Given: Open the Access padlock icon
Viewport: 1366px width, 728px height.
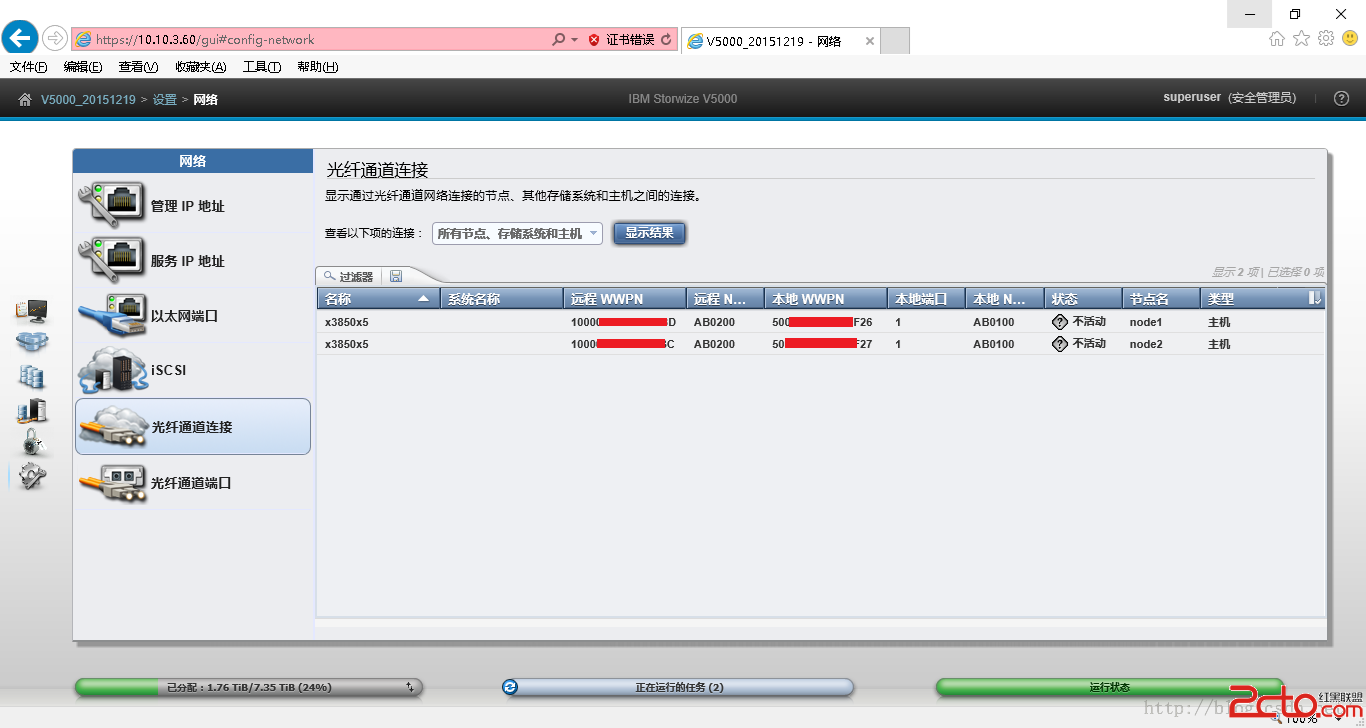Looking at the screenshot, I should point(33,442).
